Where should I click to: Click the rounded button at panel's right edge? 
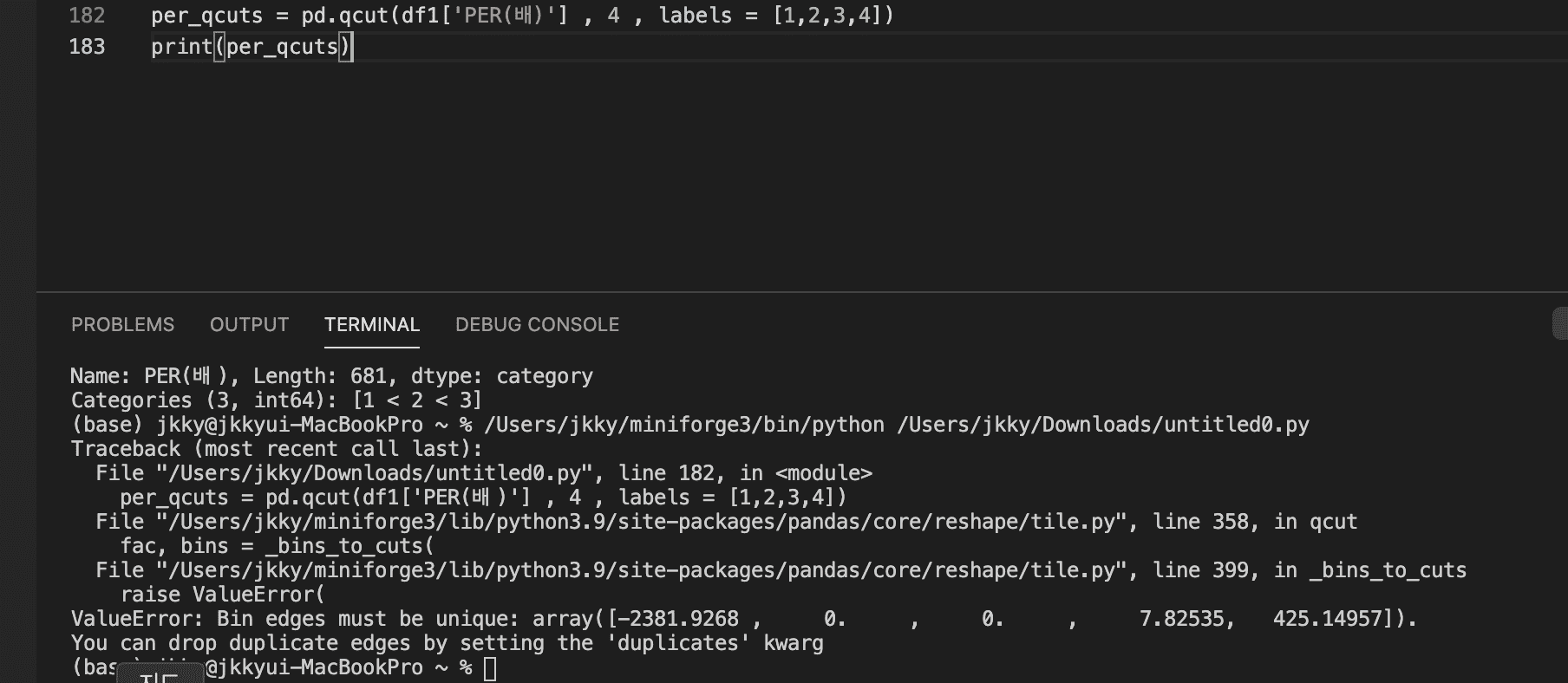[x=1559, y=323]
